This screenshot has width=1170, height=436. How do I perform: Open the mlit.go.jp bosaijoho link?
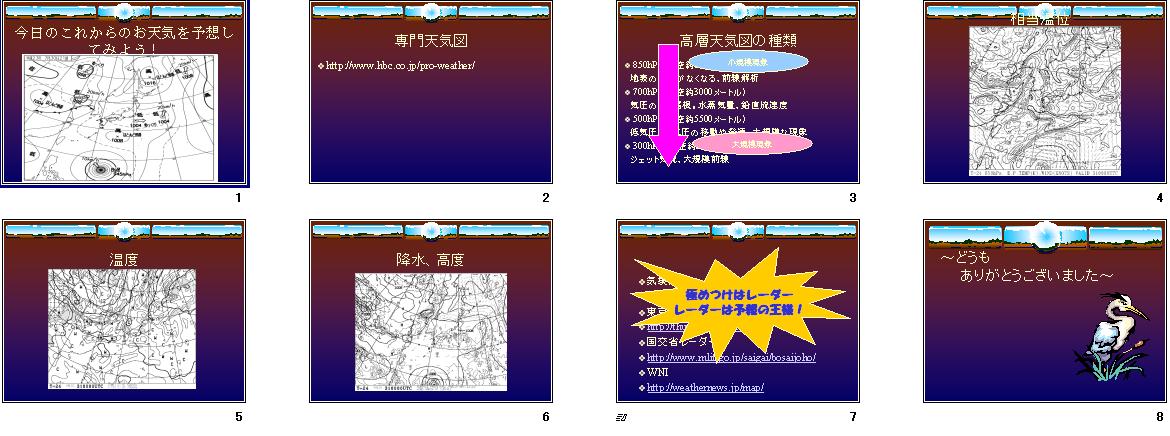tap(732, 357)
